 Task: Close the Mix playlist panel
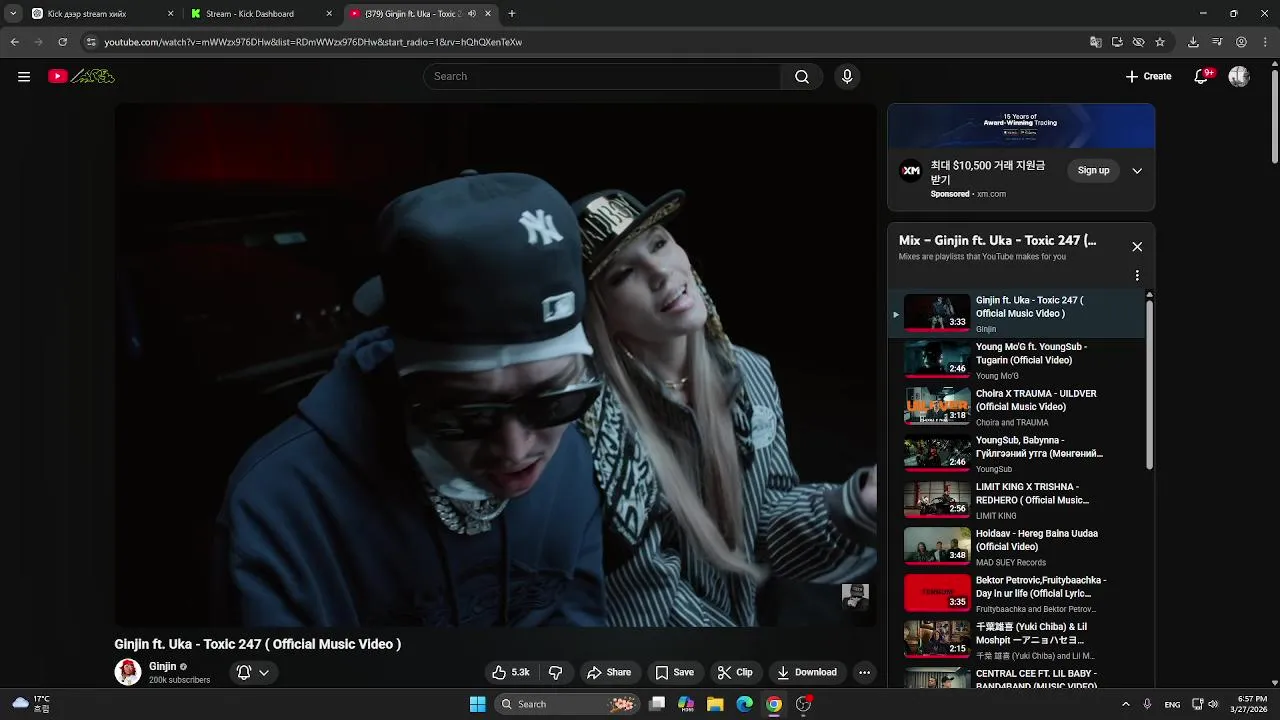[x=1137, y=247]
